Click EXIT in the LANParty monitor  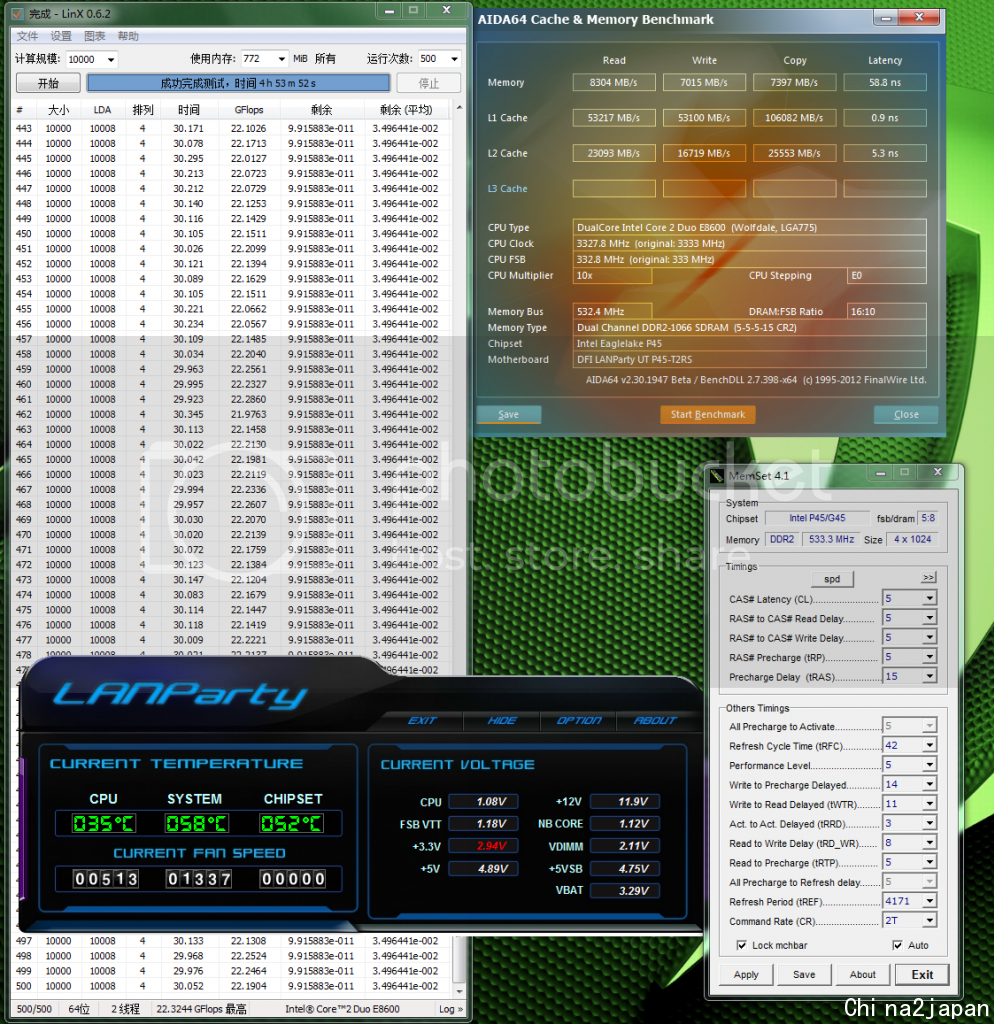[422, 720]
